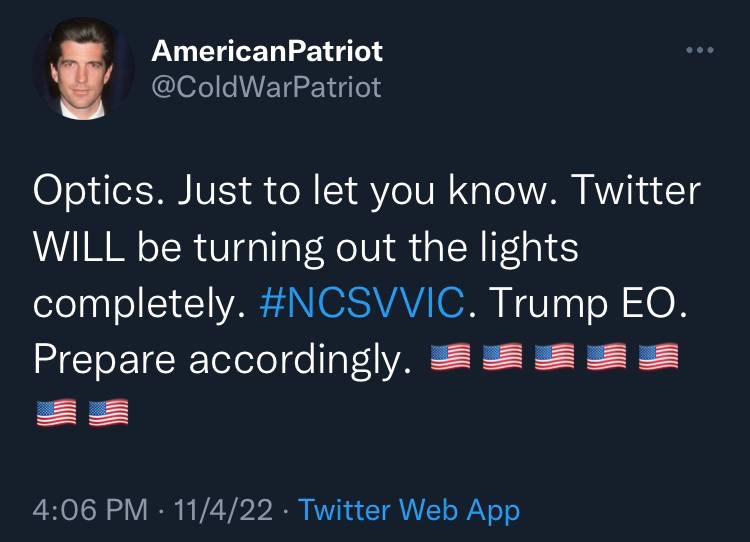The image size is (750, 542).
Task: Click the fifth flag emoji ending that line
Action: pyautogui.click(x=659, y=357)
